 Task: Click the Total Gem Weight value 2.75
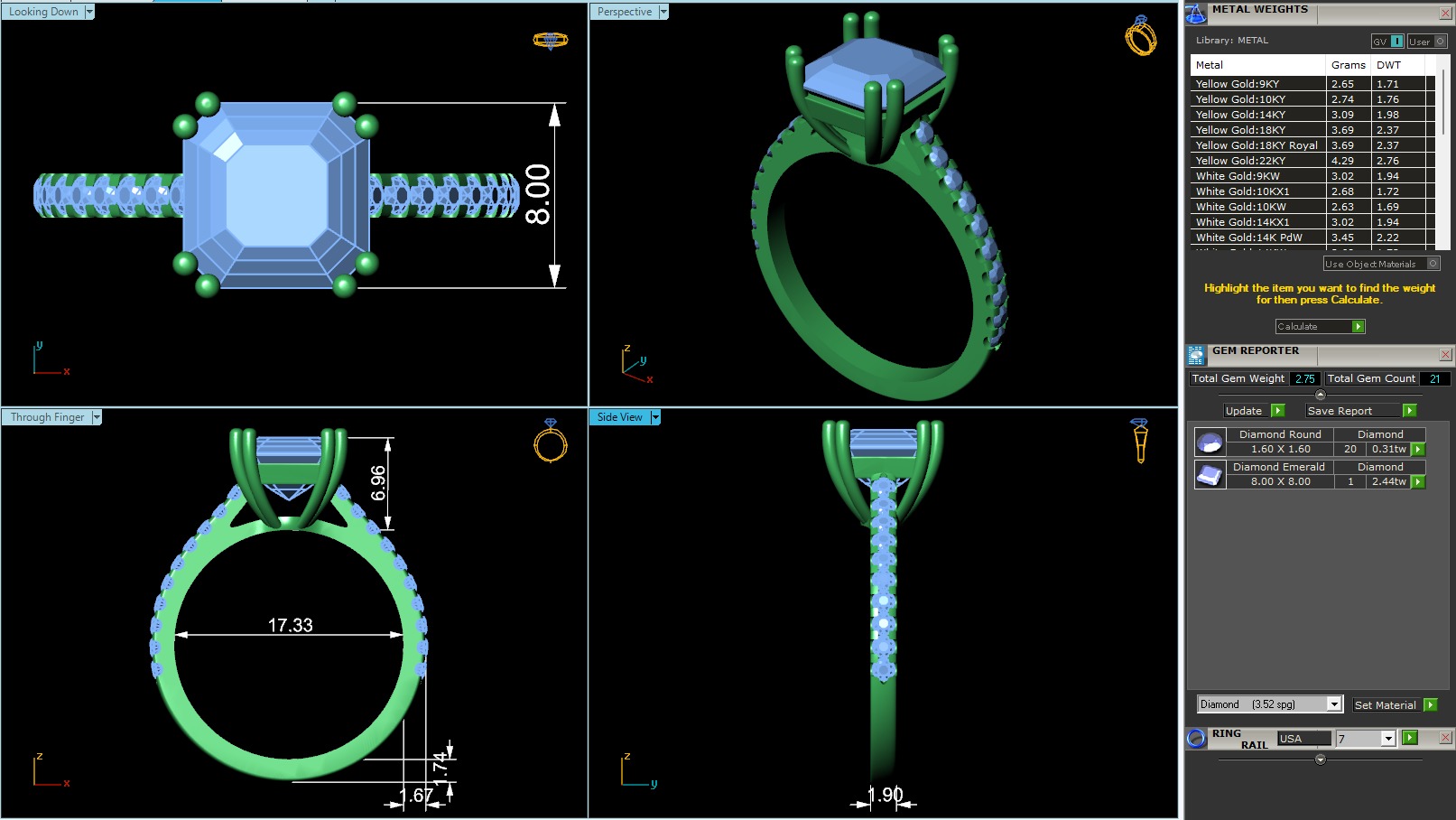1304,379
